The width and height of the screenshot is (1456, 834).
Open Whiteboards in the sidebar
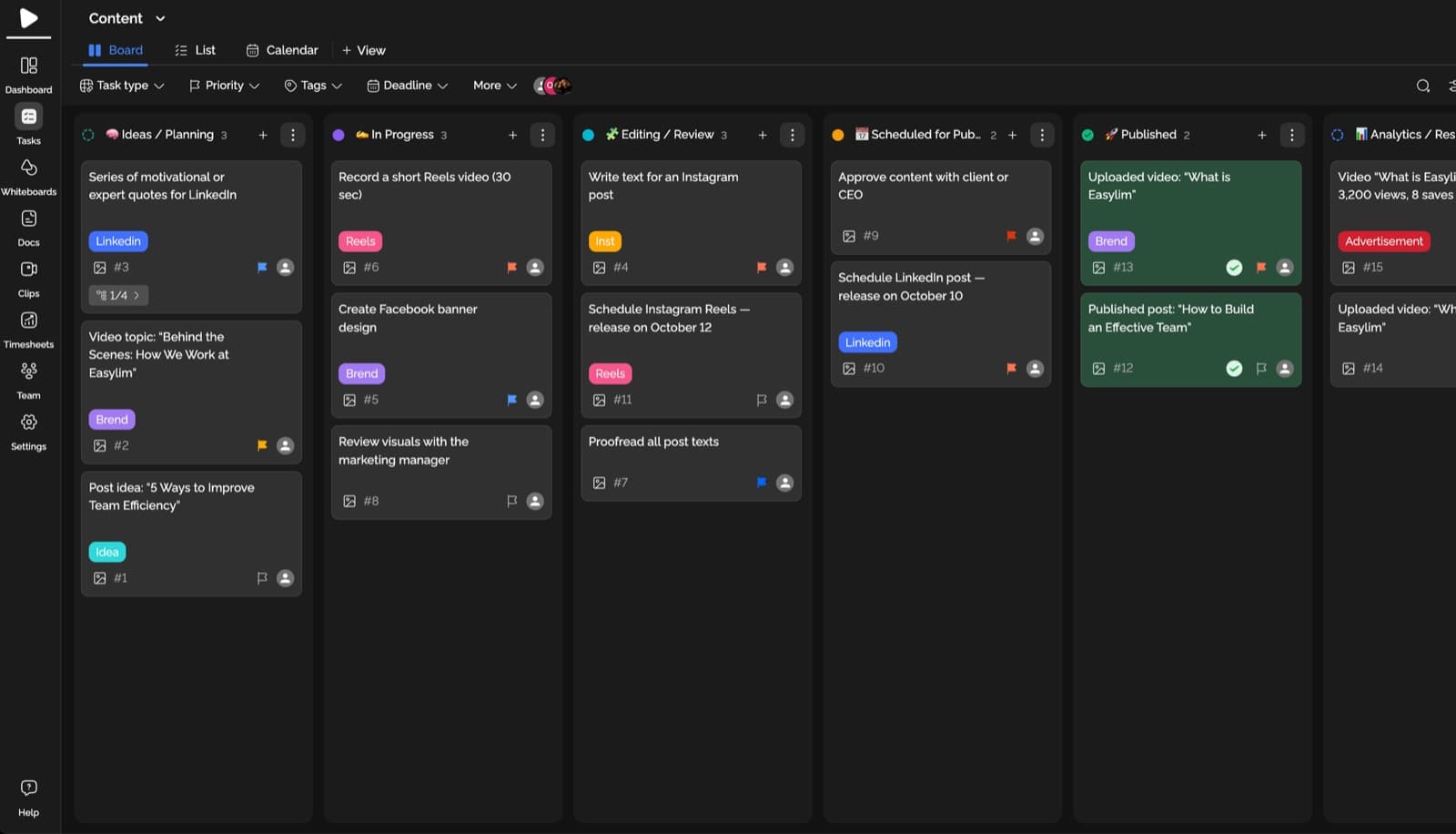(28, 177)
